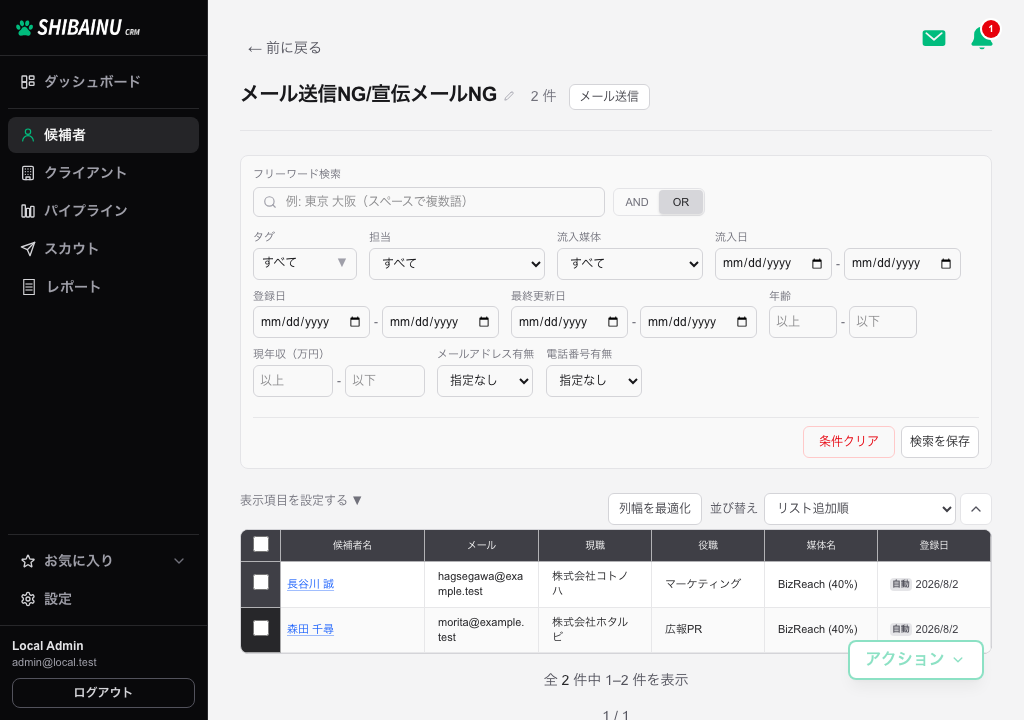Click the 現年収 以上 input field

pos(293,381)
